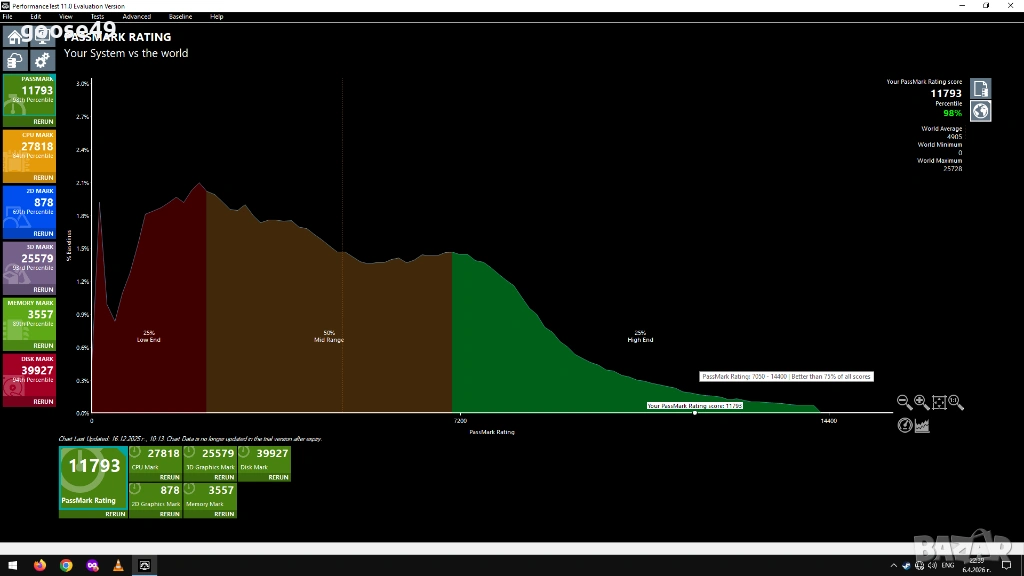Zoom in the chart with plus magnifier
1024x576 pixels.
coord(921,402)
